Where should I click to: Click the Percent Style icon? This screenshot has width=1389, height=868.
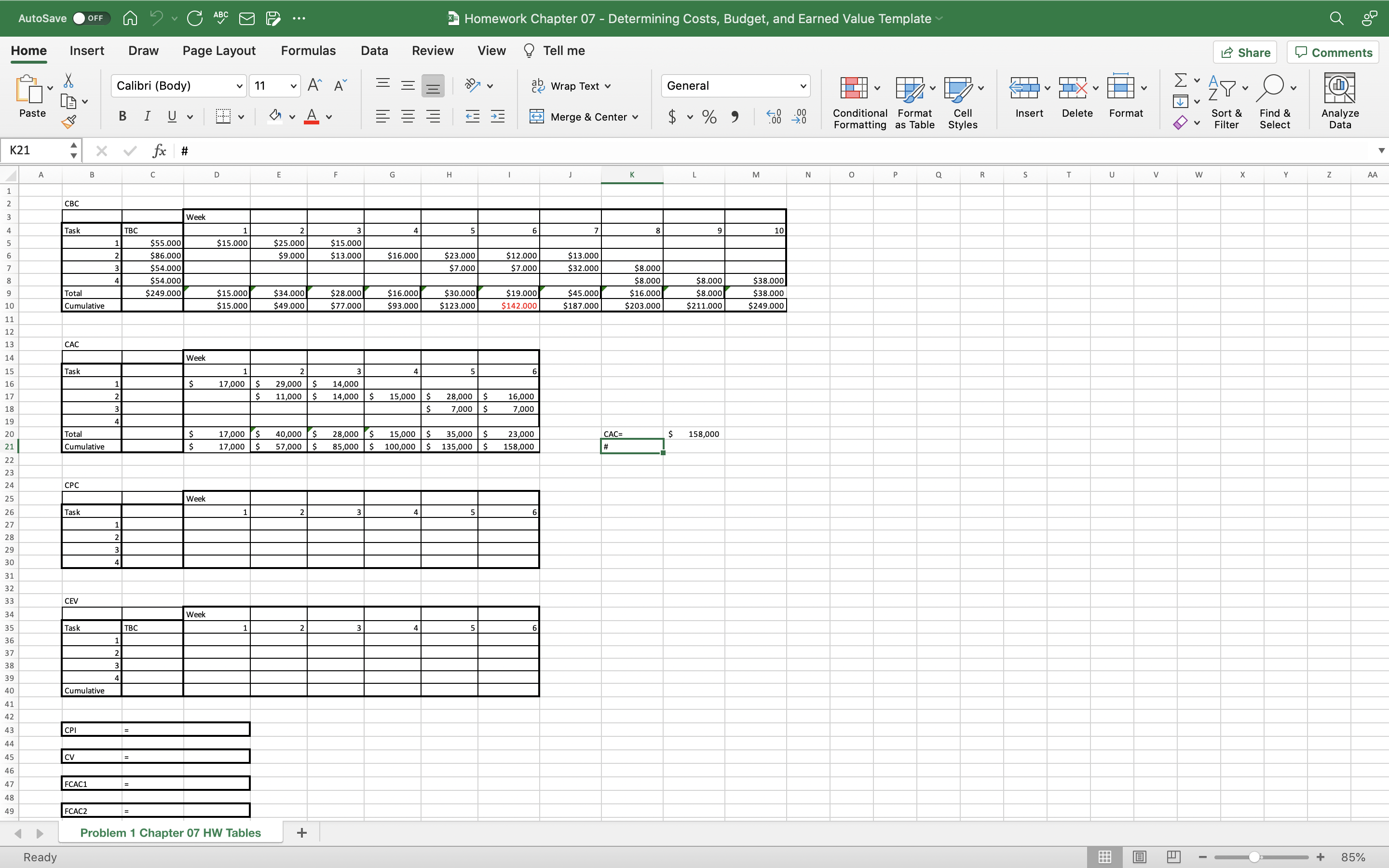(x=709, y=117)
